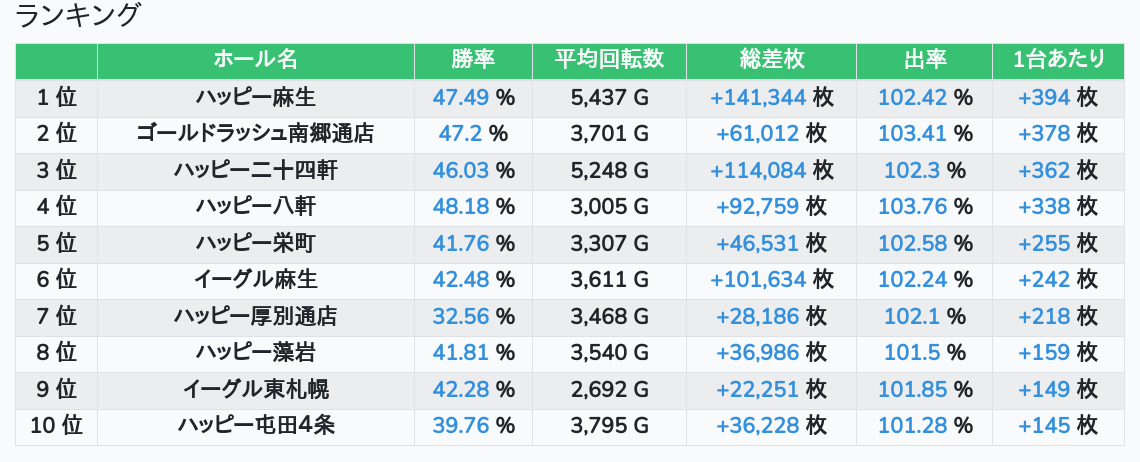Select ハッピー八軒 hall name

pyautogui.click(x=256, y=207)
